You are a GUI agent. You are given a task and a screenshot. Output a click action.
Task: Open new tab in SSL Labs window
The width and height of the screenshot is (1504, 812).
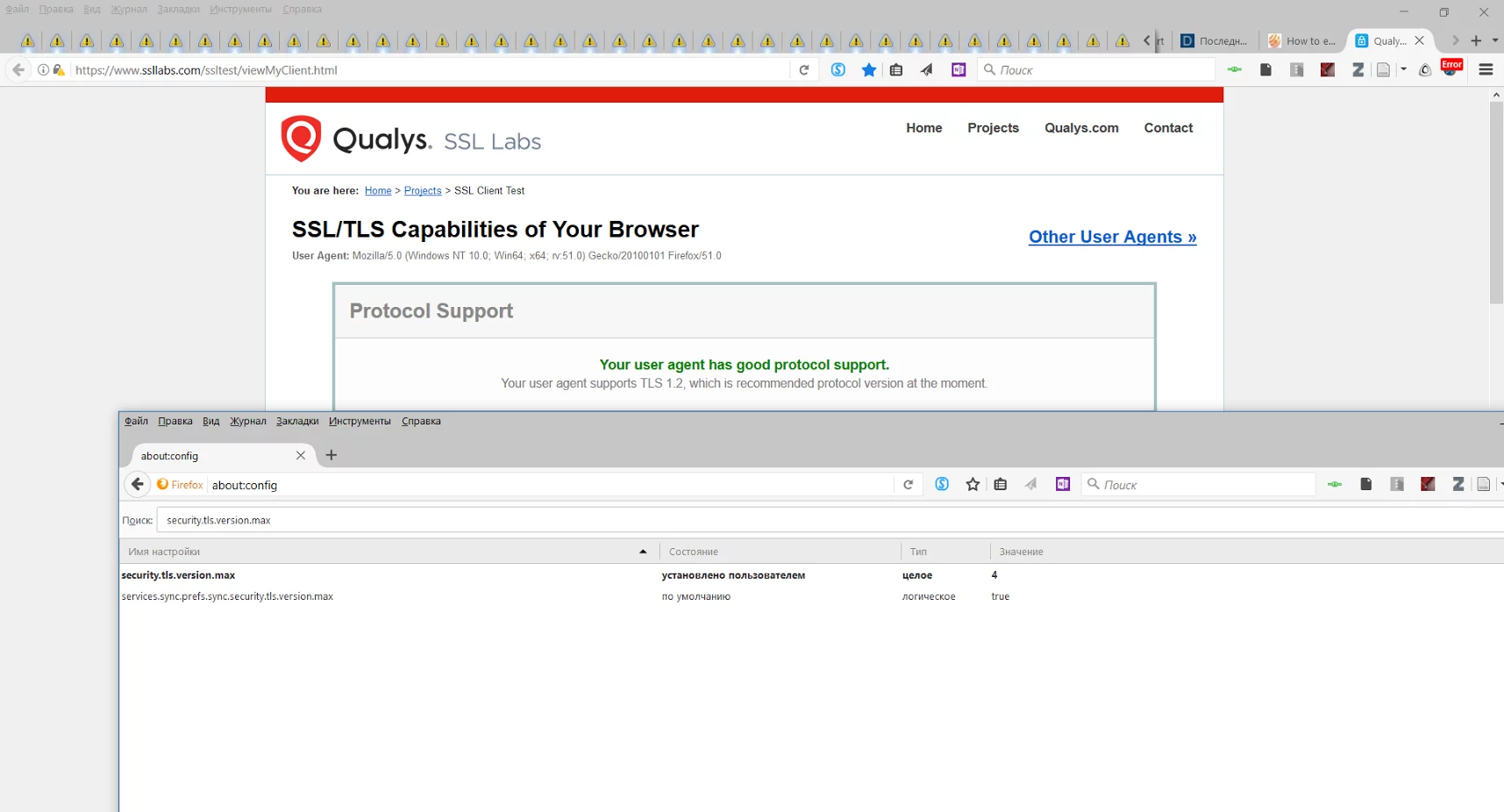point(1476,40)
